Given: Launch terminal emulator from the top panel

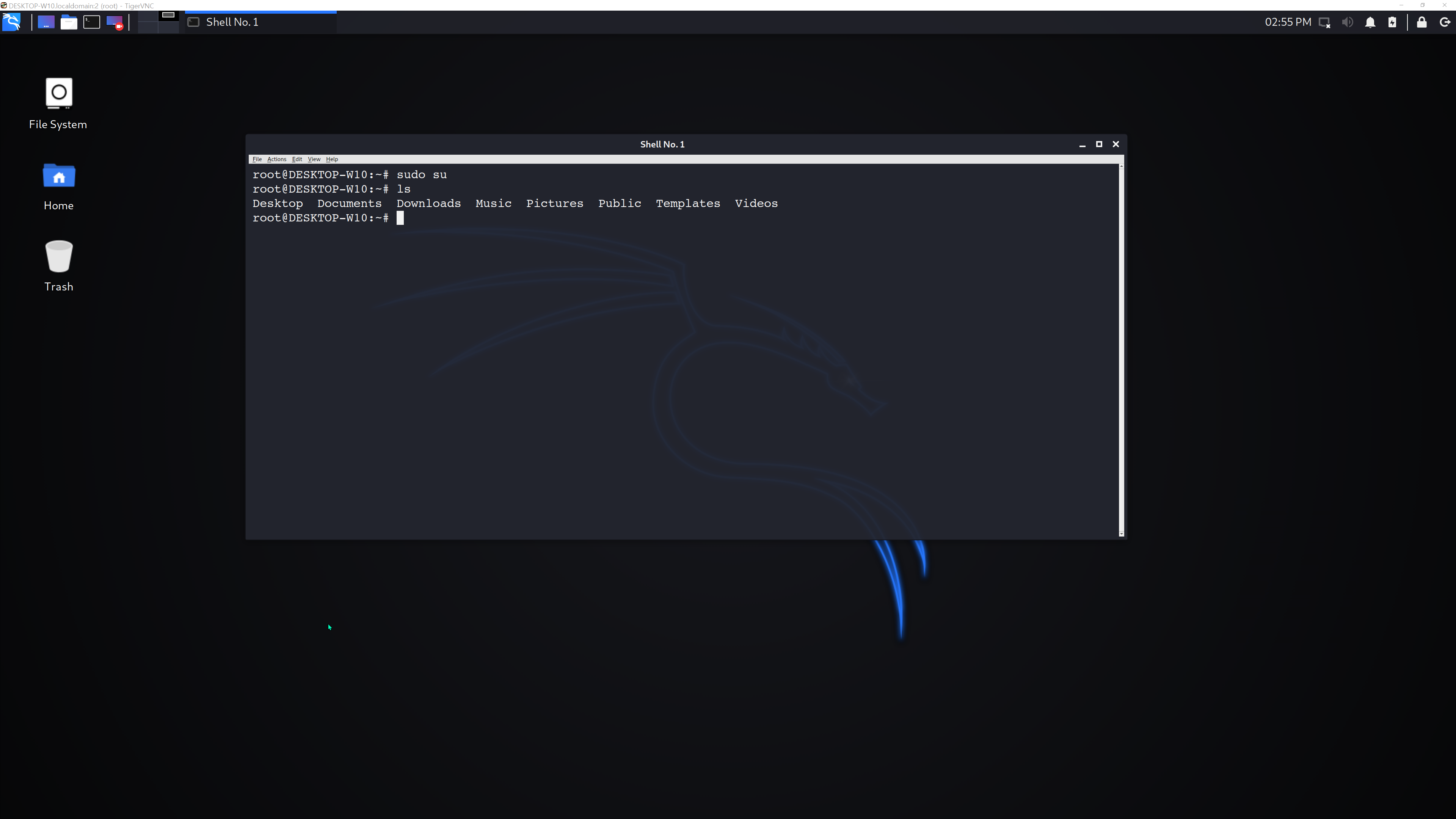Looking at the screenshot, I should point(91,22).
